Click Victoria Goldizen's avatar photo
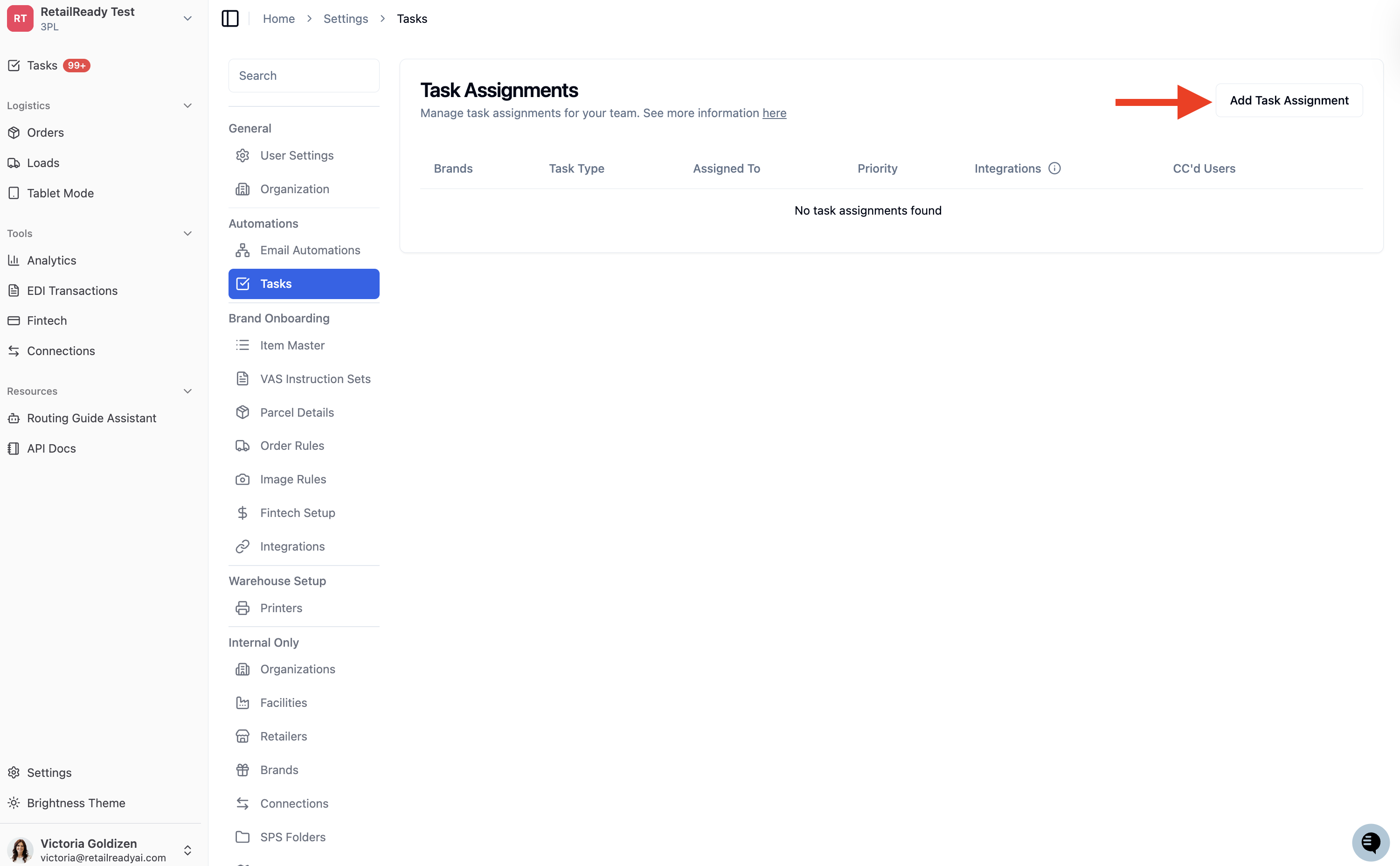The image size is (1400, 866). pos(20,850)
